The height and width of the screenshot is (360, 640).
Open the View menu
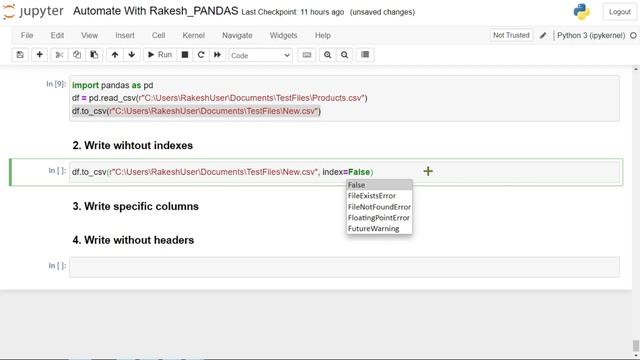pos(89,36)
